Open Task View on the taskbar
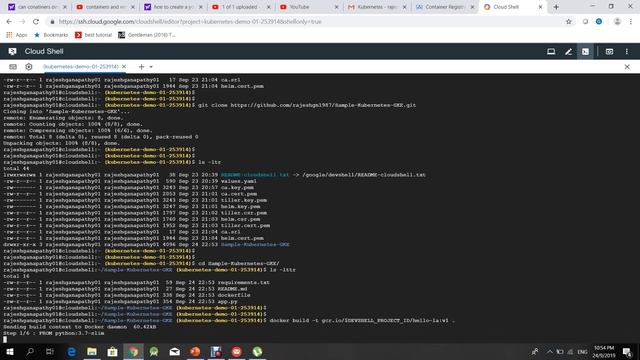The height and width of the screenshot is (360, 640). tap(50, 351)
